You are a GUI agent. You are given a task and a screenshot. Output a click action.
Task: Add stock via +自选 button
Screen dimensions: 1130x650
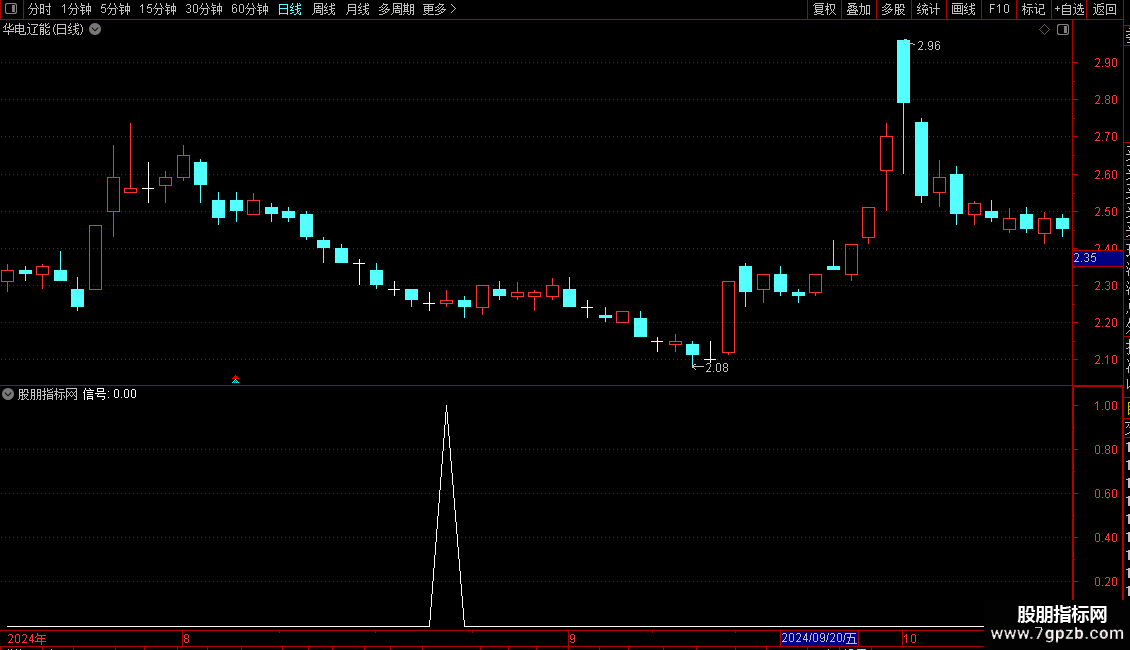(x=1069, y=9)
